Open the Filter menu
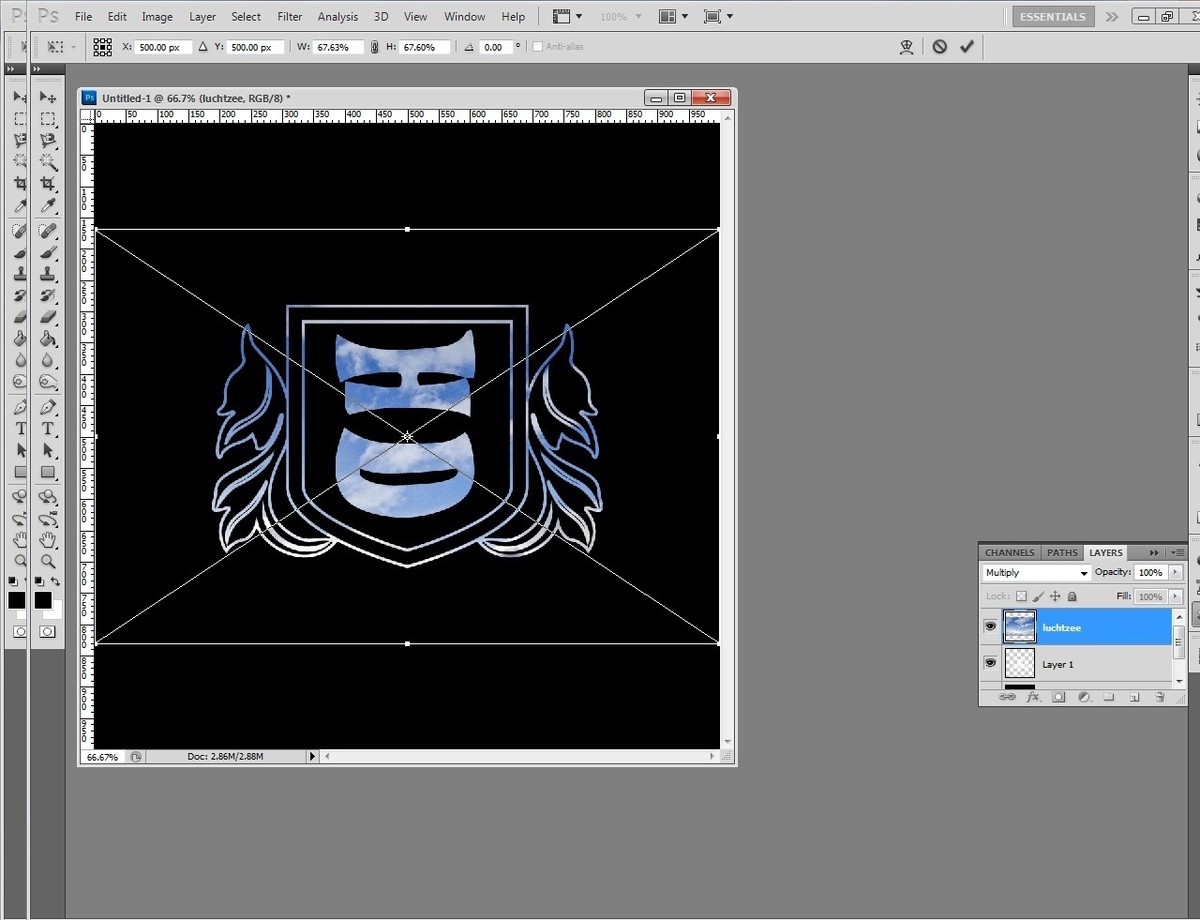 [290, 17]
